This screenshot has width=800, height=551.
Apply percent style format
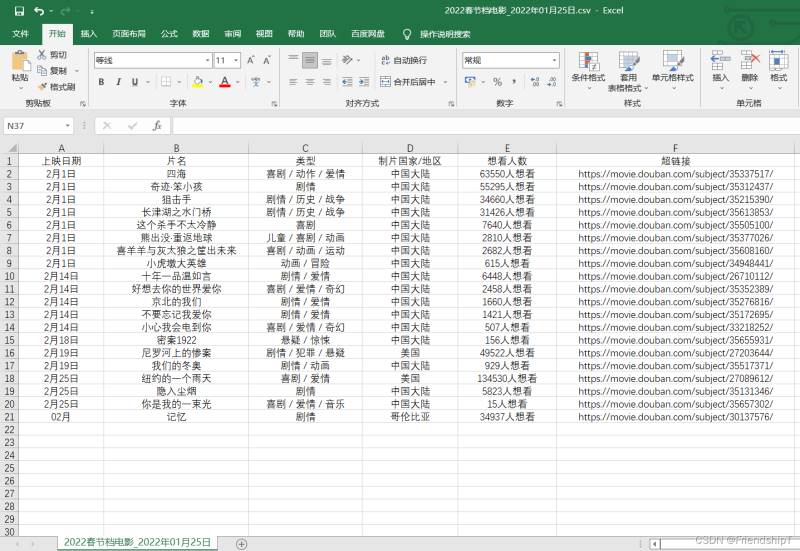coord(497,82)
